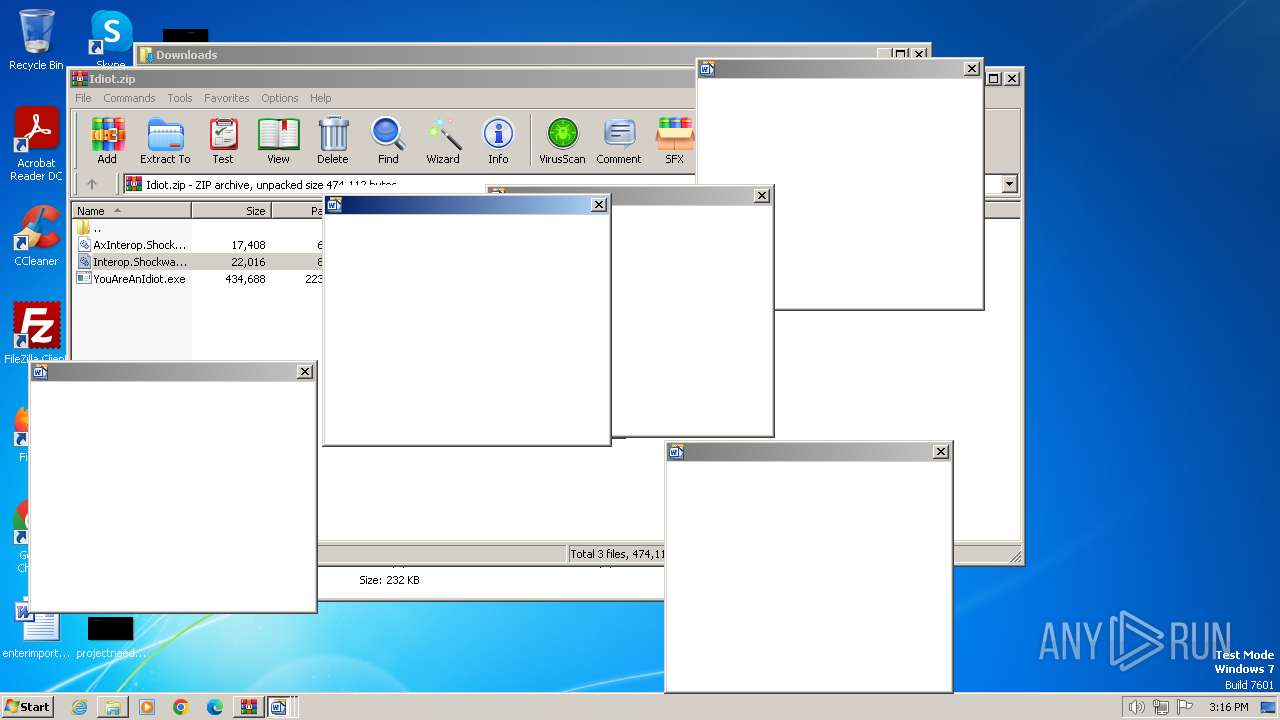The height and width of the screenshot is (720, 1280).
Task: Launch Microsoft Edge from the taskbar
Action: coord(215,707)
